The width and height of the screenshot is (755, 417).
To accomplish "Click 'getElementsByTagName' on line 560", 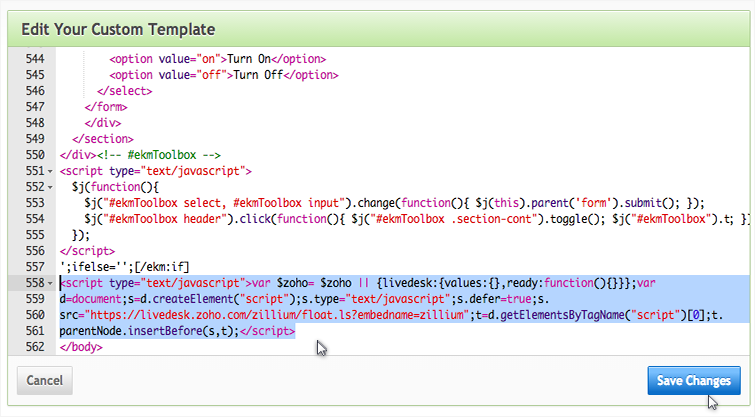I will coord(563,314).
